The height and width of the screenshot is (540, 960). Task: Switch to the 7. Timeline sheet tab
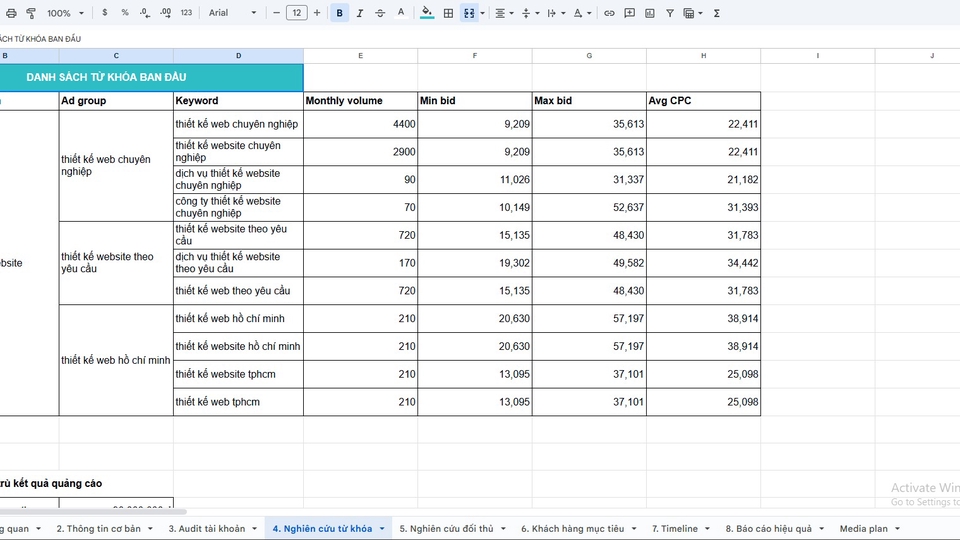(x=675, y=528)
